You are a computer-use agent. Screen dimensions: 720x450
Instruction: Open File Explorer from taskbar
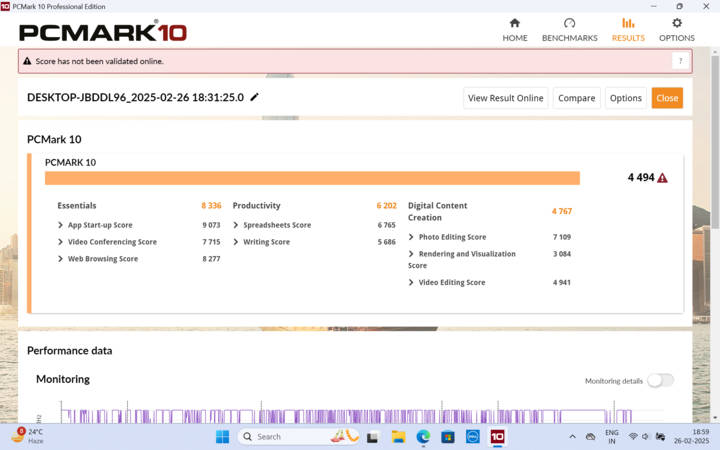point(398,437)
